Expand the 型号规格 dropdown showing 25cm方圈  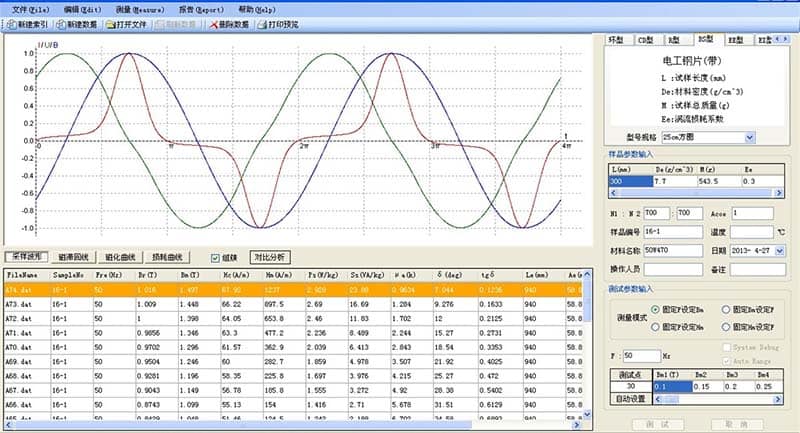coord(749,137)
